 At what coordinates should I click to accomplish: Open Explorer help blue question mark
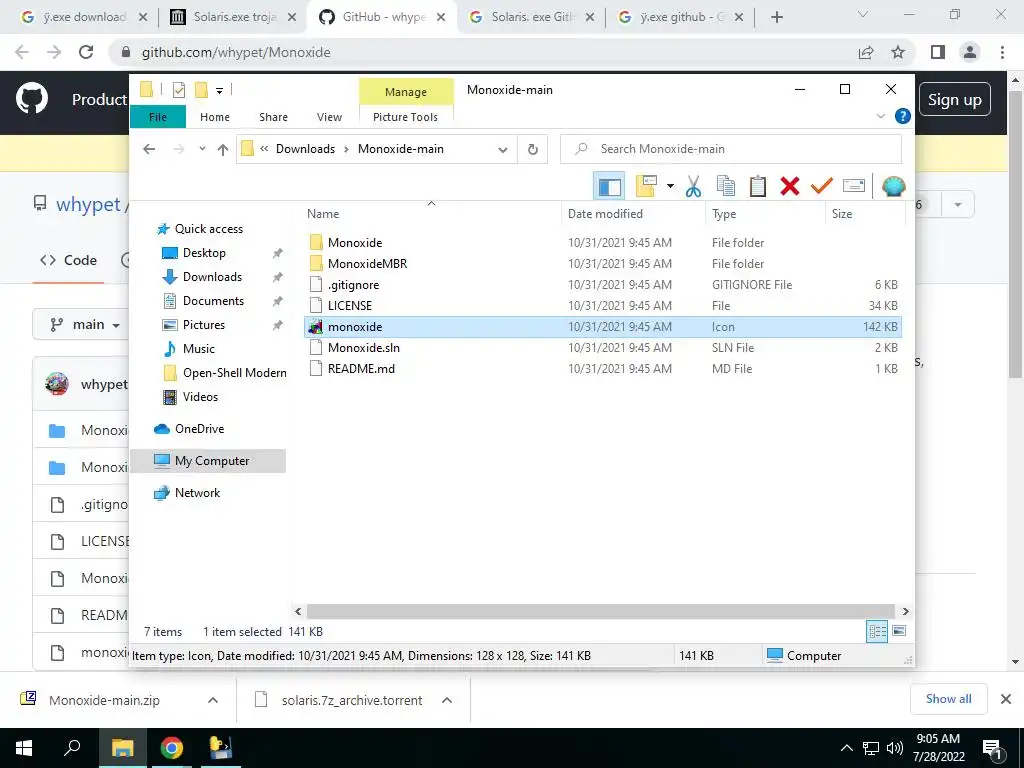pyautogui.click(x=903, y=116)
